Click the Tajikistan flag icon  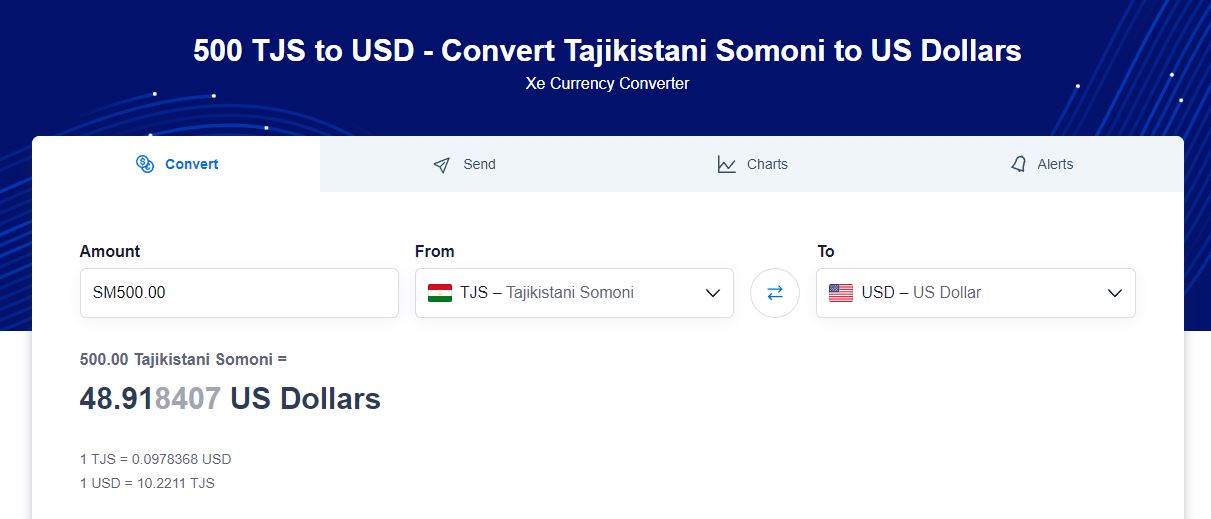(440, 293)
